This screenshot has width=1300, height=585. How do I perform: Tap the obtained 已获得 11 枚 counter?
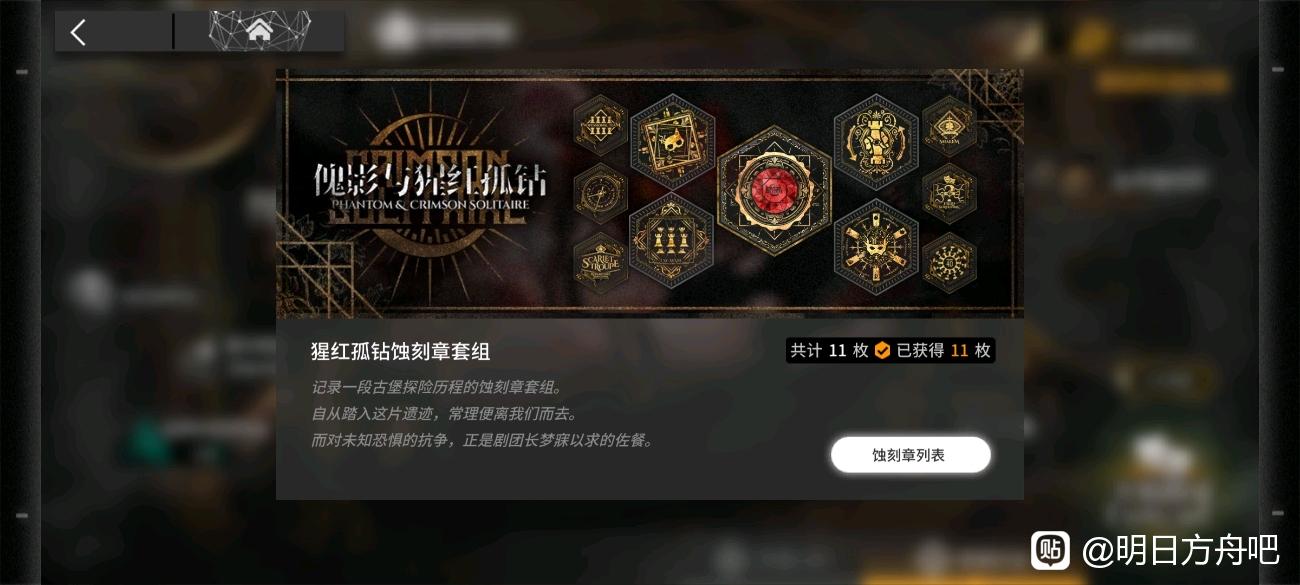943,350
